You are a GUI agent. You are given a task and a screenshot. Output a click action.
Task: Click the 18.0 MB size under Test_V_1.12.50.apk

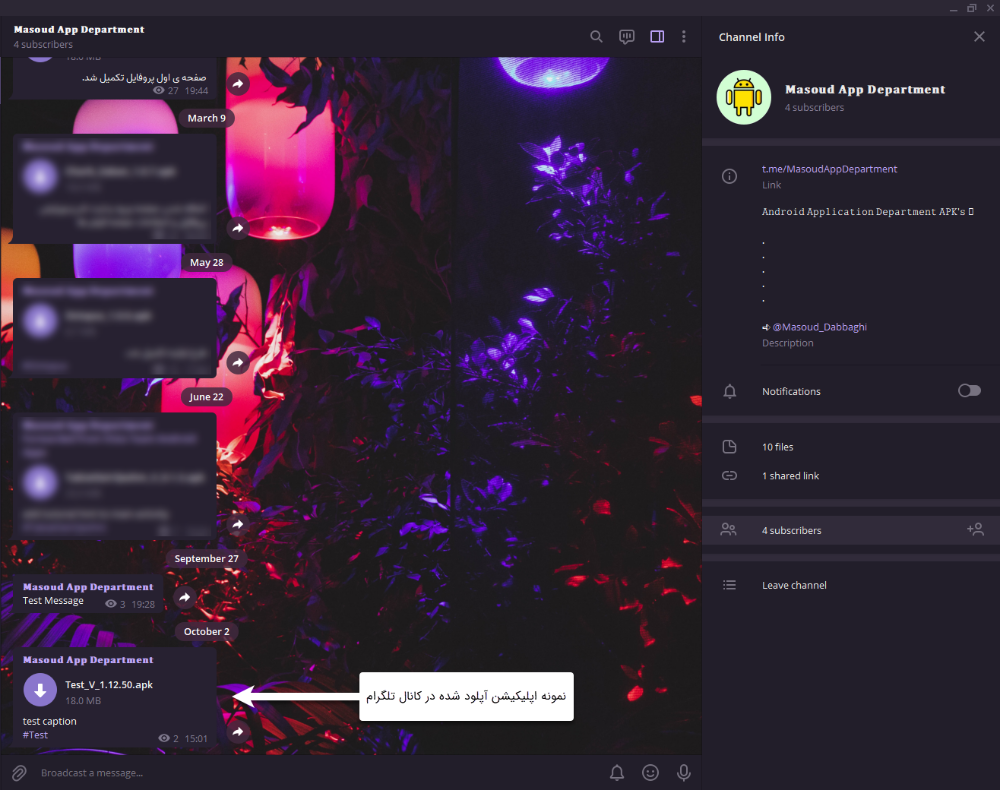pyautogui.click(x=83, y=700)
